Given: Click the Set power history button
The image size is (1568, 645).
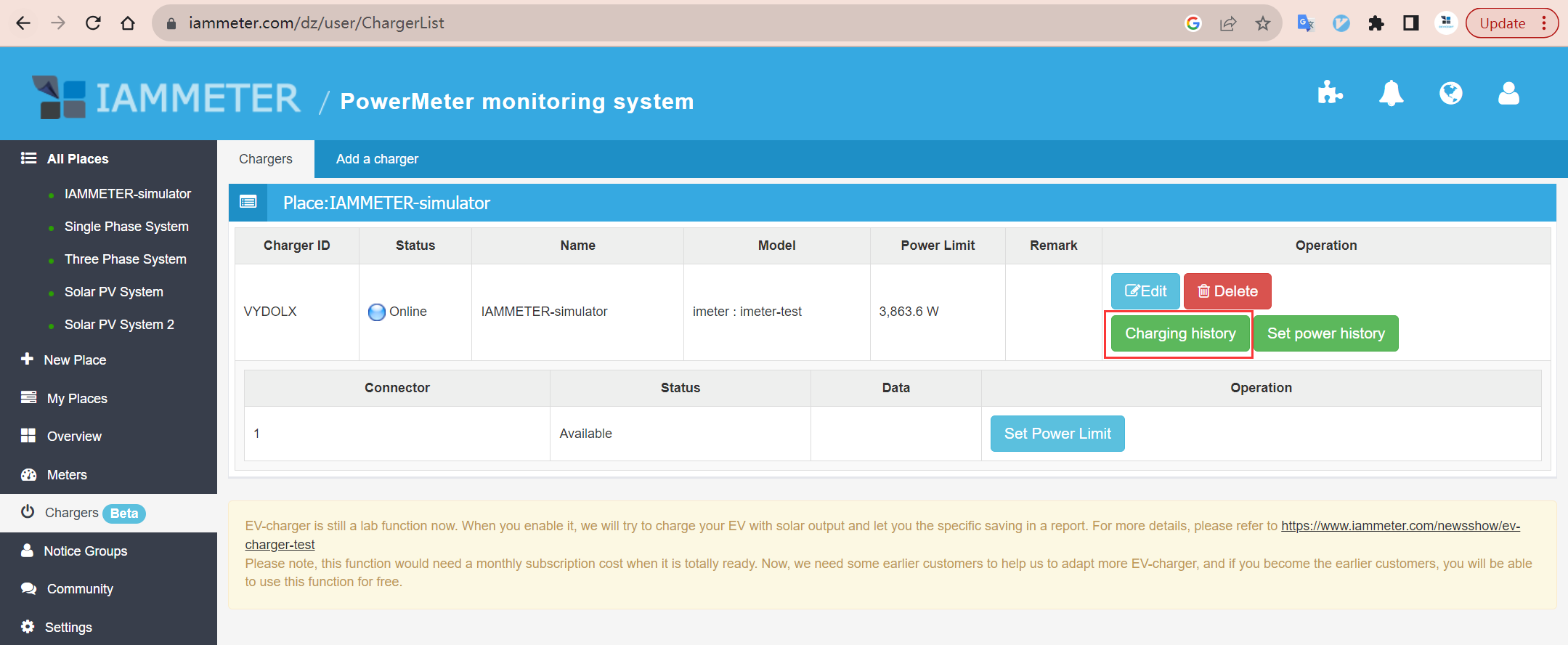Looking at the screenshot, I should click(1325, 333).
